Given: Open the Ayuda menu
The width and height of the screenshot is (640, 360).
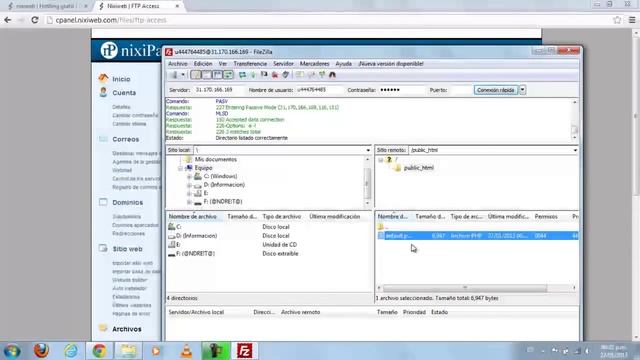Looking at the screenshot, I should coord(343,64).
